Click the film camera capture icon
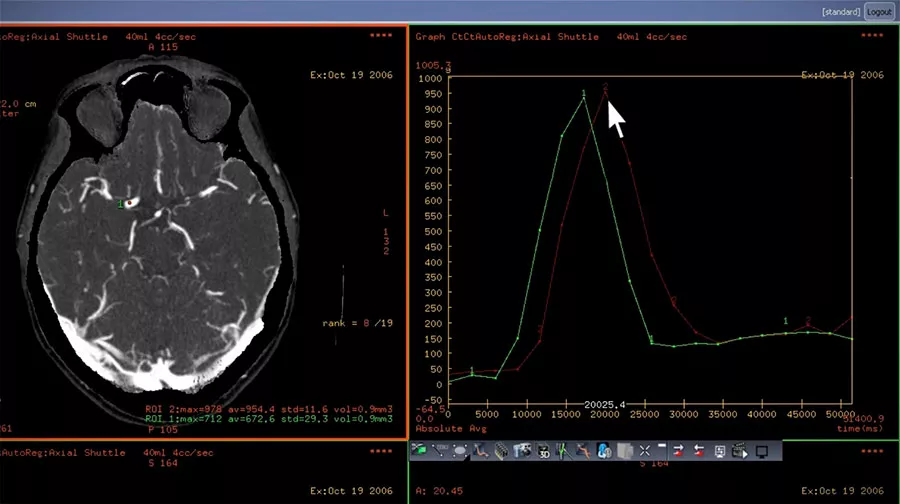The height and width of the screenshot is (504, 900). (522, 451)
